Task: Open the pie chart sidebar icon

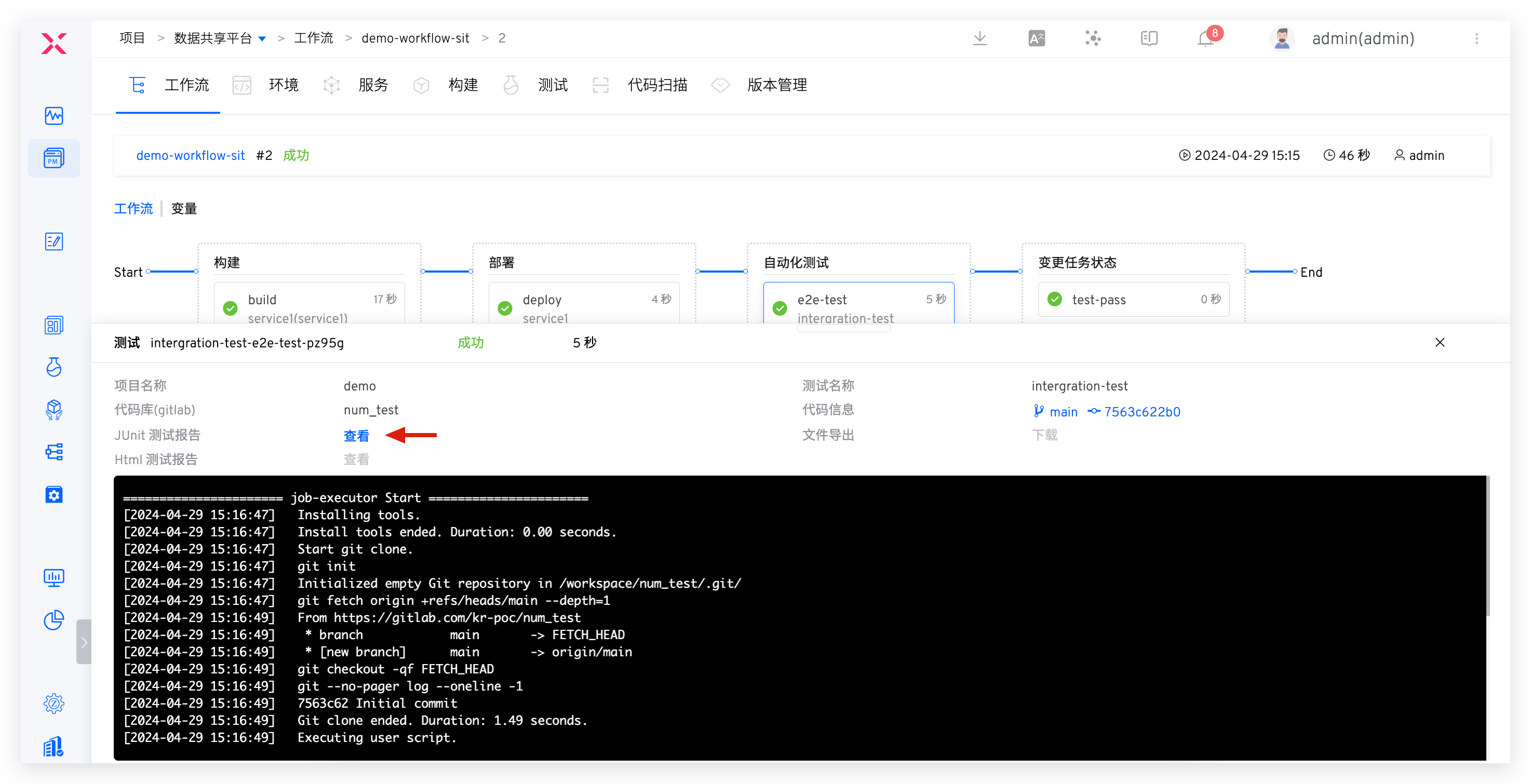Action: pyautogui.click(x=53, y=620)
